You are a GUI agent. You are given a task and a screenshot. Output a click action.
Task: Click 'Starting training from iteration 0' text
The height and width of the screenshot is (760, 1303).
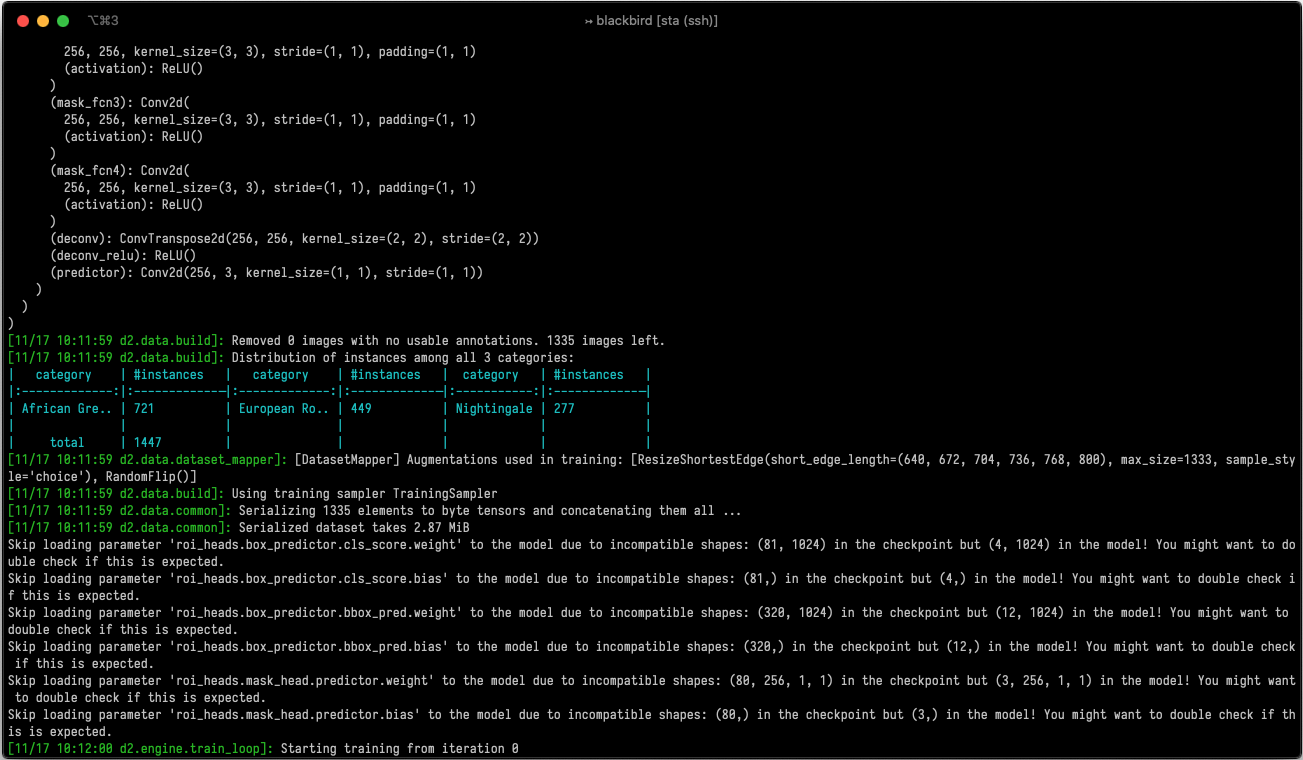coord(400,749)
